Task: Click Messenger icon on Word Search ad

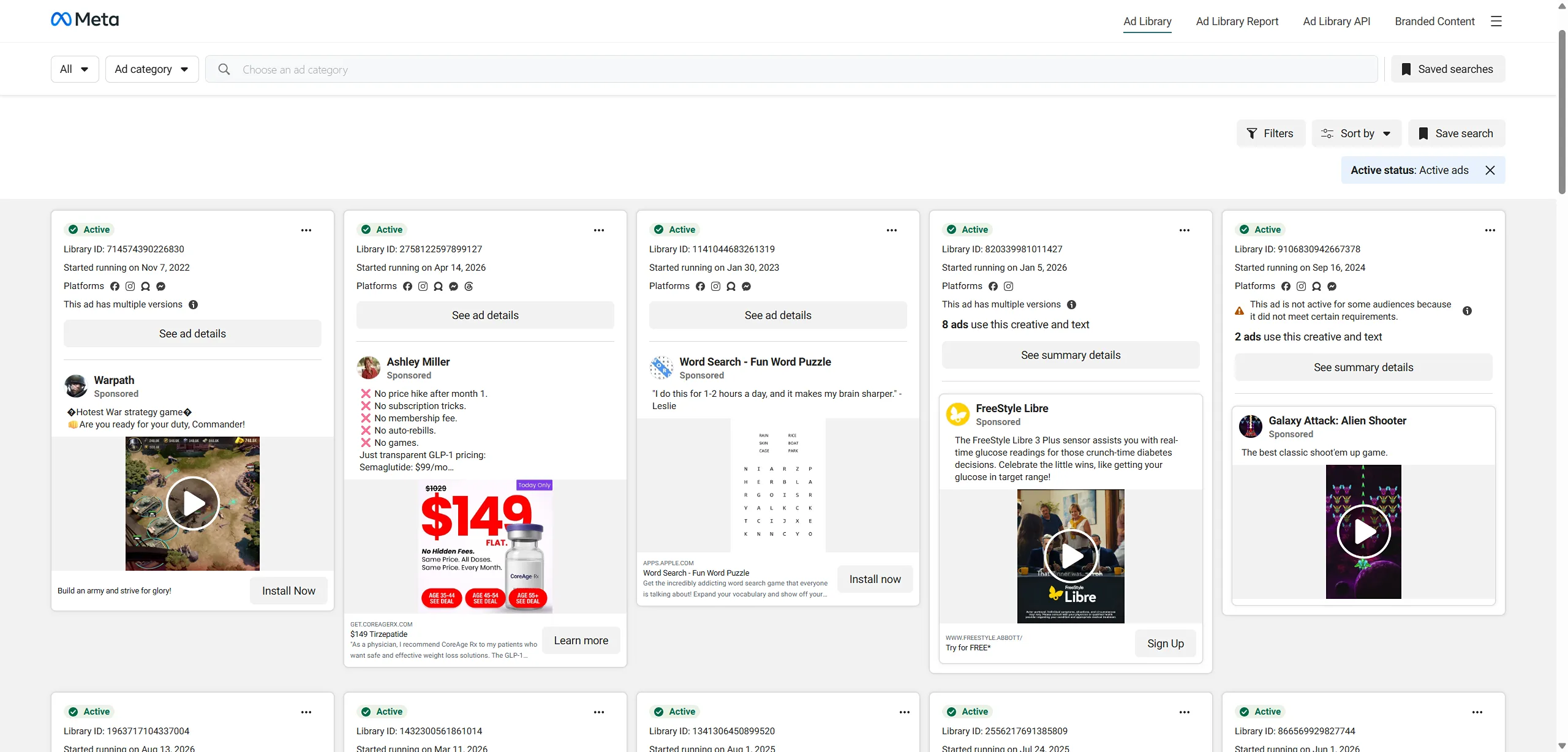Action: (x=747, y=287)
